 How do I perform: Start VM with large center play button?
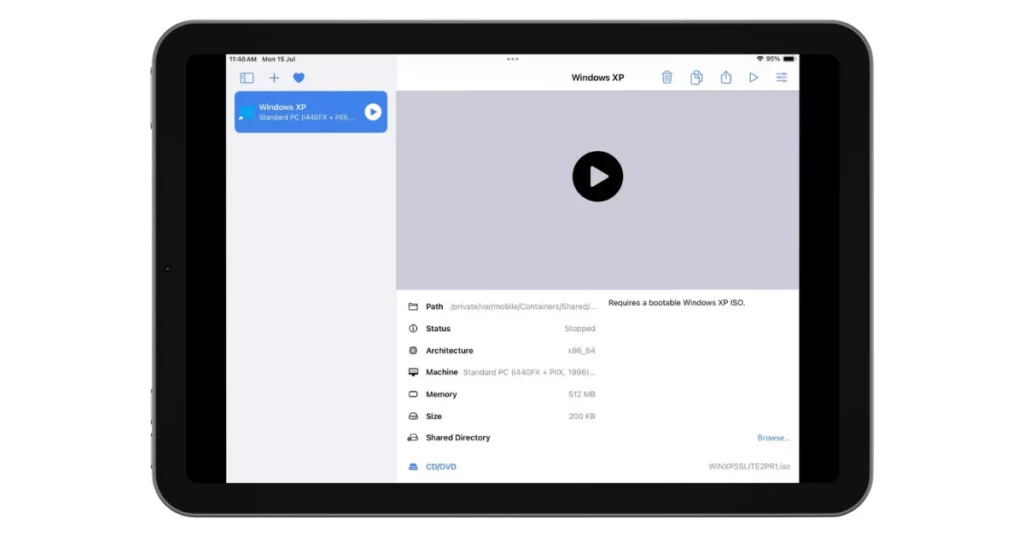click(597, 176)
